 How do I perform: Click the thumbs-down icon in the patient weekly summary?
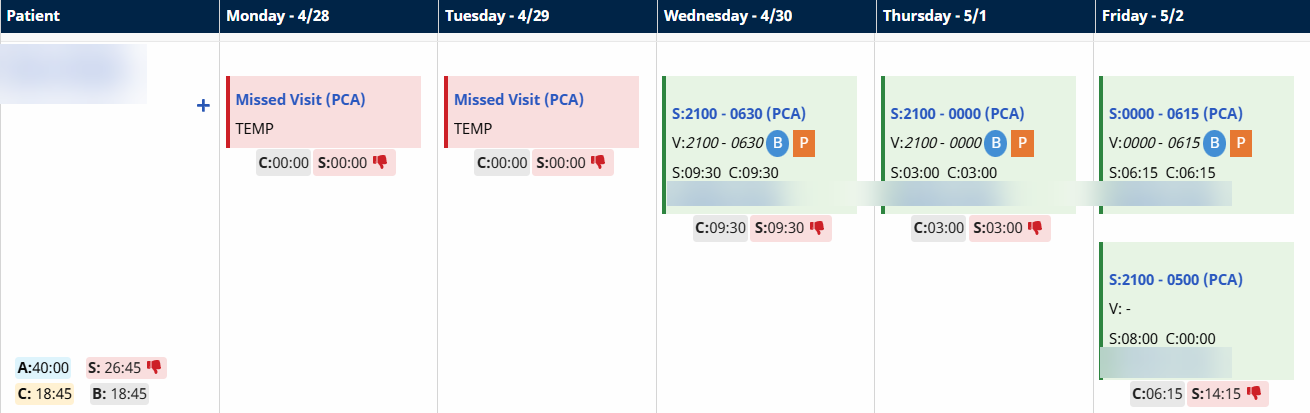click(154, 367)
